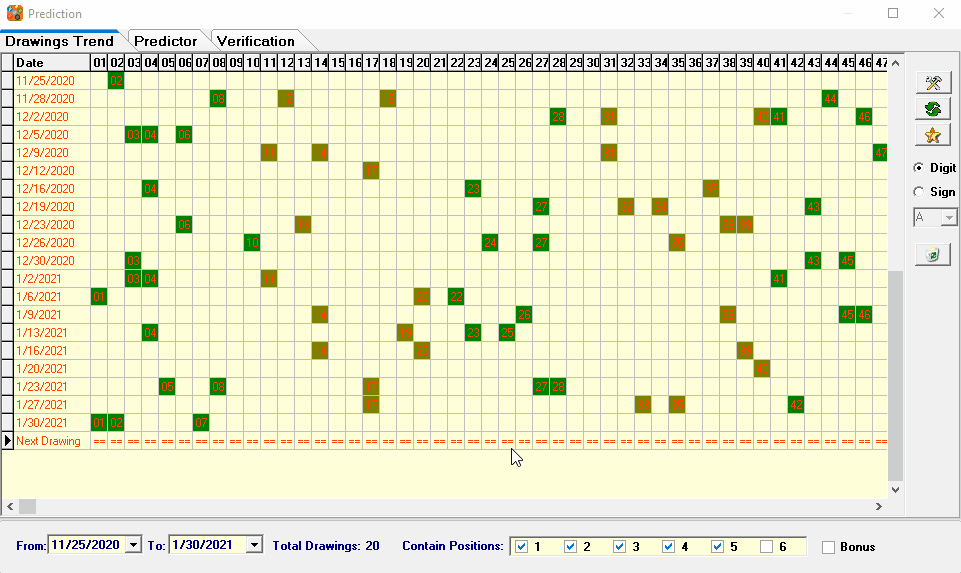Select the Sign radio button

click(x=919, y=192)
